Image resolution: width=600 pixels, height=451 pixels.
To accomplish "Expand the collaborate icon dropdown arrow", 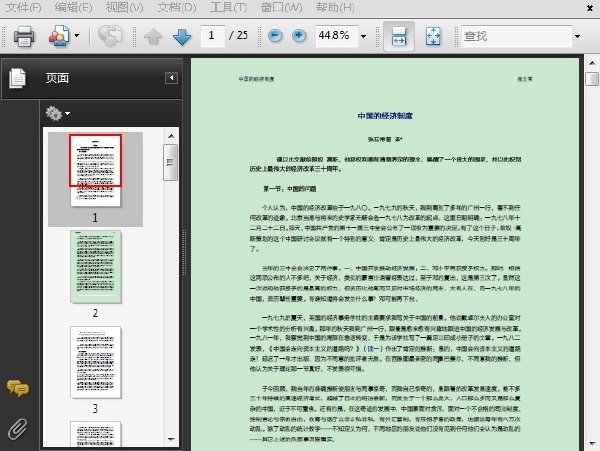I will 77,36.
